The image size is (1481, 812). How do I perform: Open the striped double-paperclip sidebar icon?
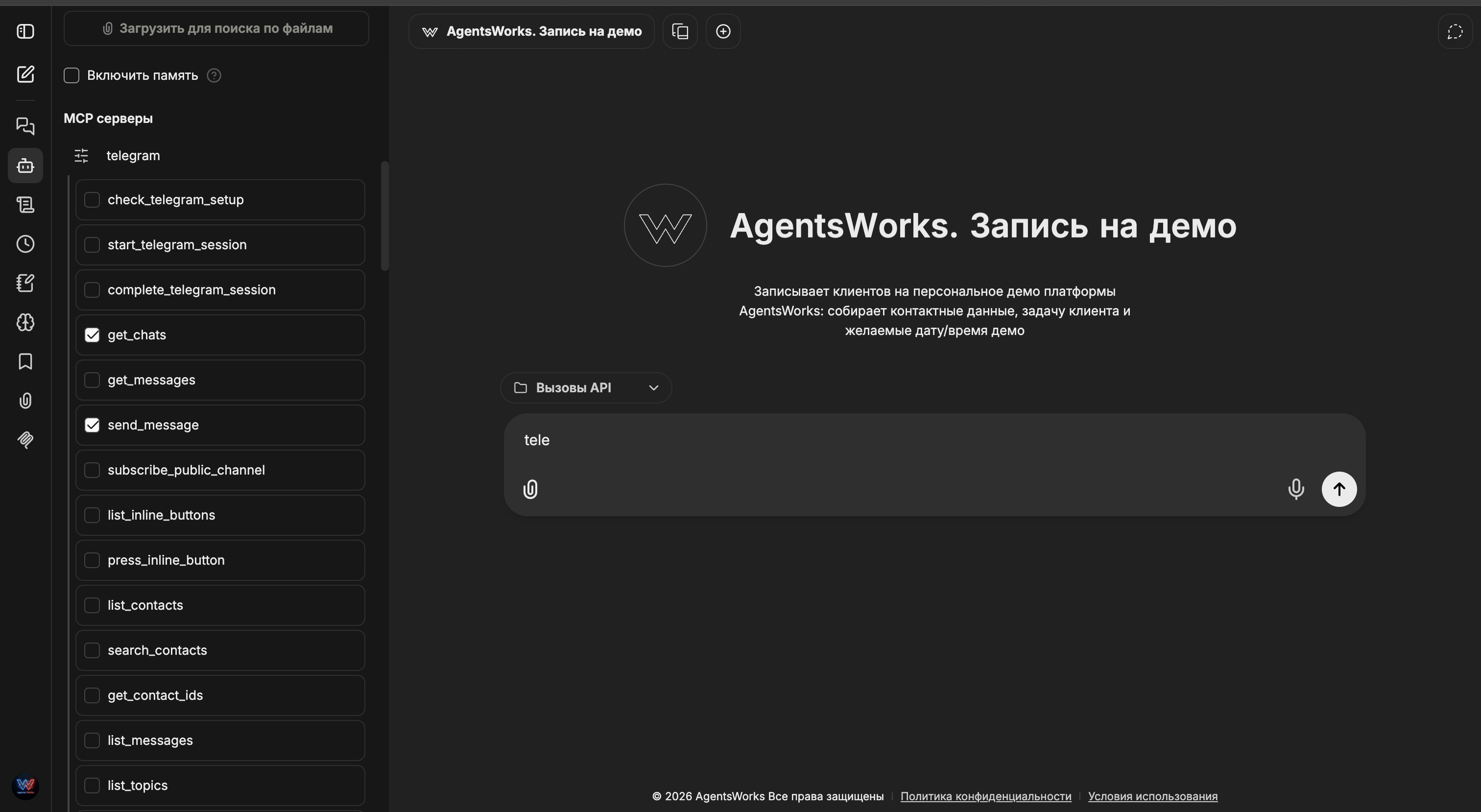coord(25,439)
